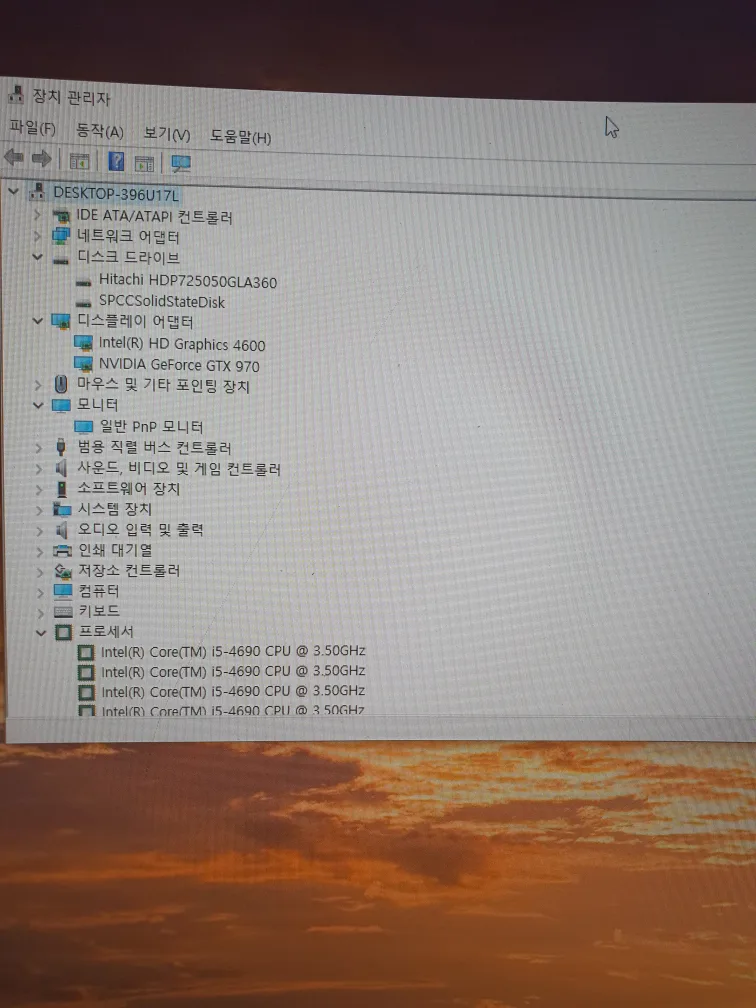Expand the IDE ATA/ATAPI 컨트롤러 category
The image size is (756, 1008).
click(x=37, y=214)
